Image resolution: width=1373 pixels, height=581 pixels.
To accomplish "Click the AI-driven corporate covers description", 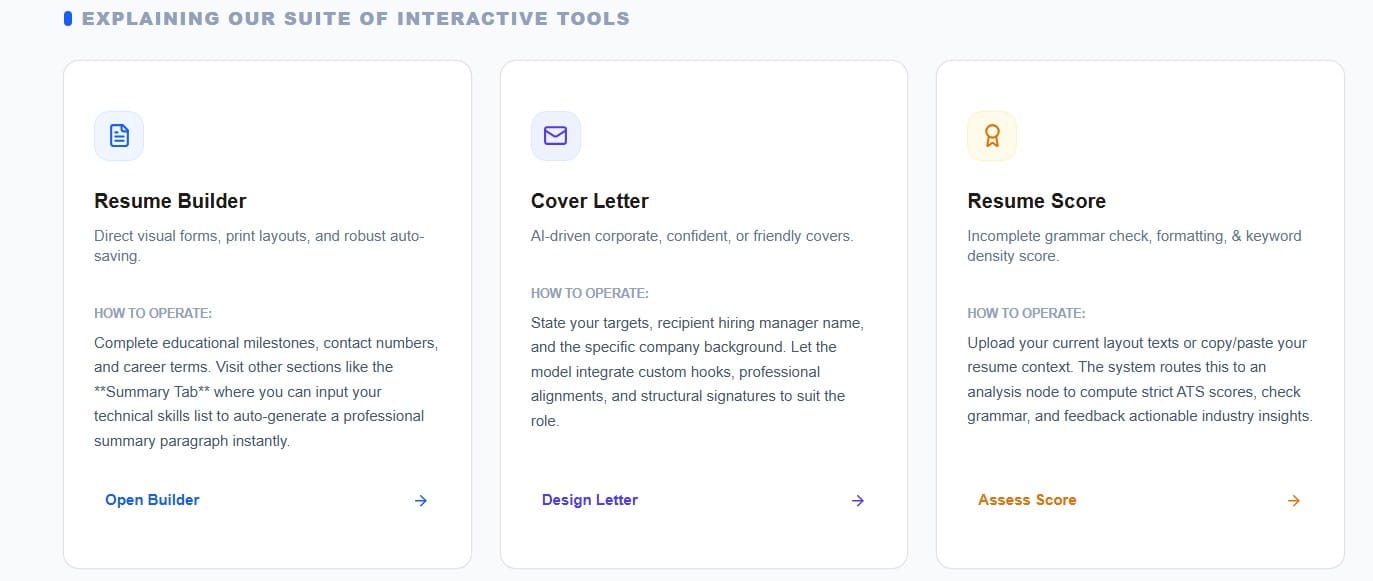I will pos(692,236).
